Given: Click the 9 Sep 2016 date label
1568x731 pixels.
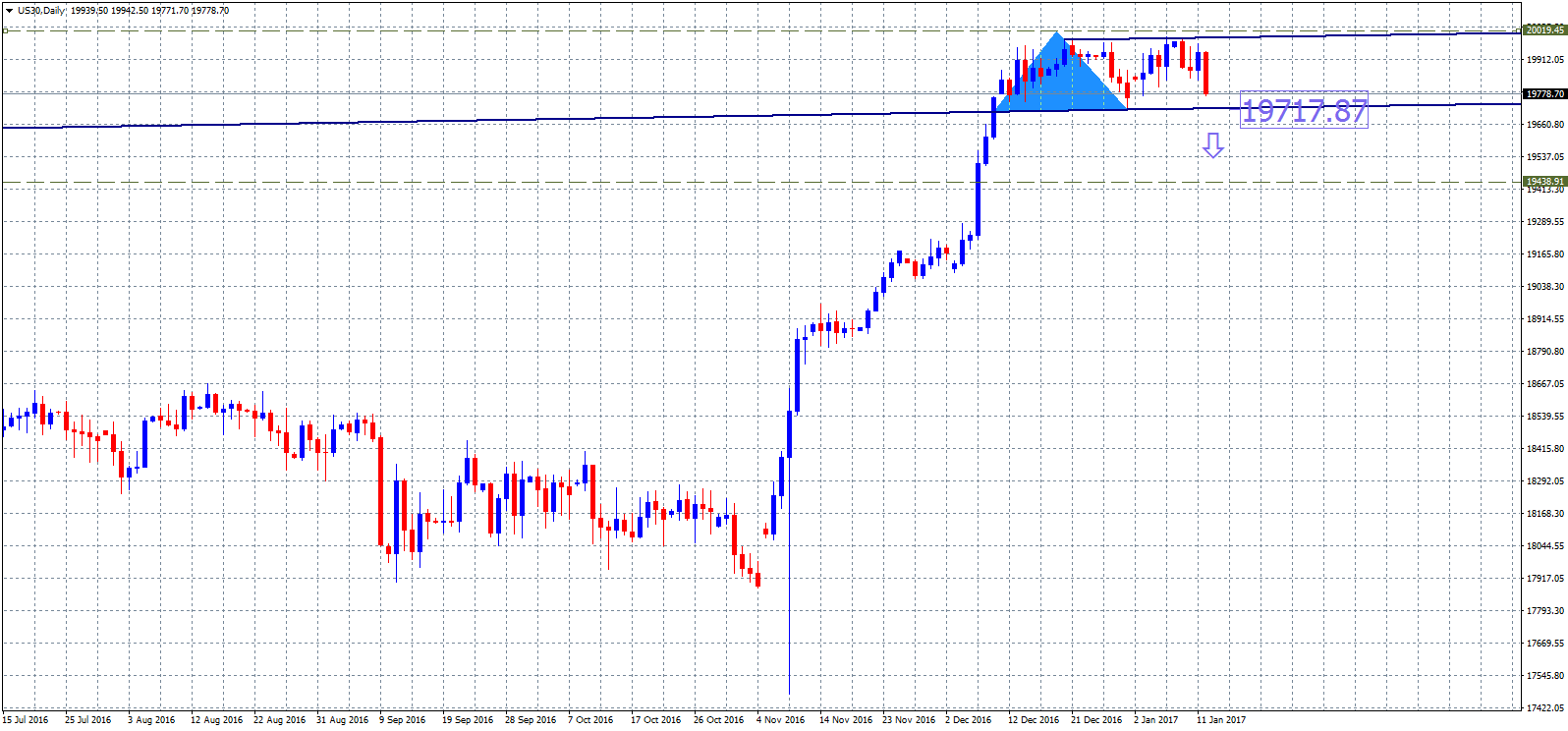Looking at the screenshot, I should pyautogui.click(x=403, y=720).
